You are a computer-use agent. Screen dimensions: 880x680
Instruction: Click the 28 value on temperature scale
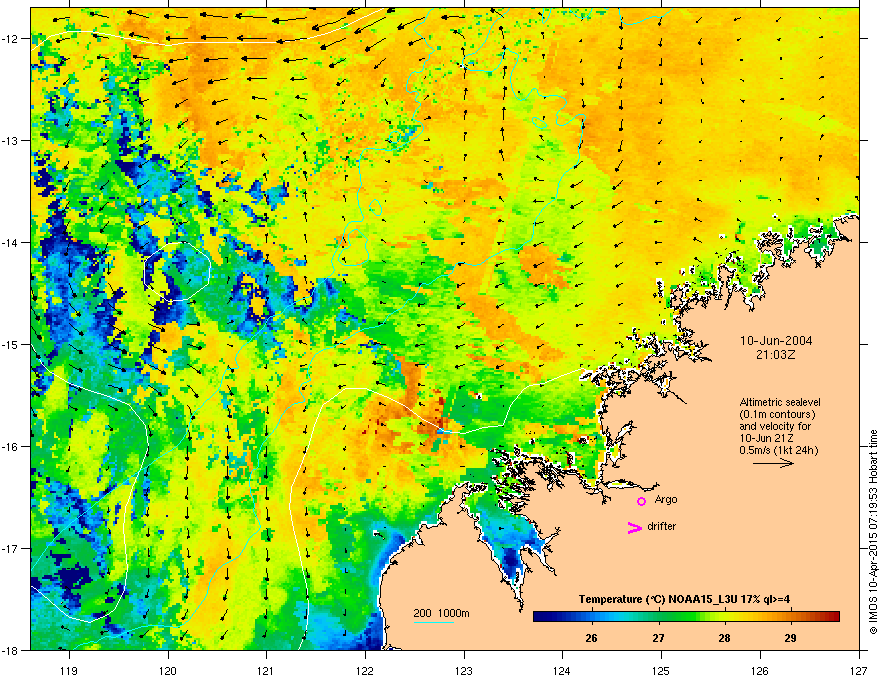click(x=724, y=638)
